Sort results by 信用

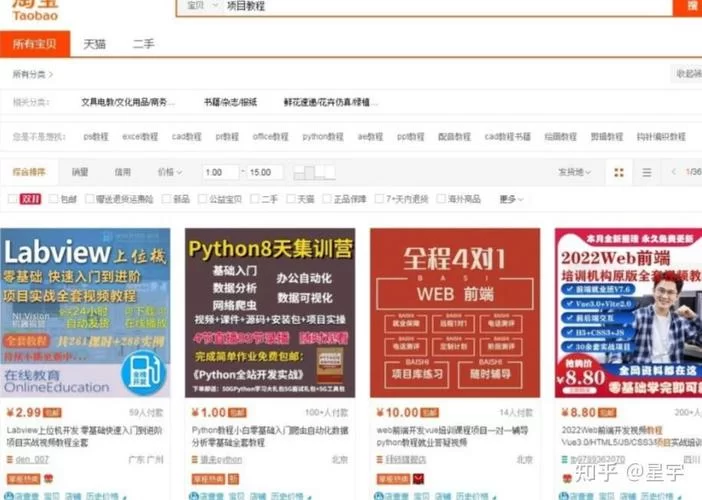(122, 172)
